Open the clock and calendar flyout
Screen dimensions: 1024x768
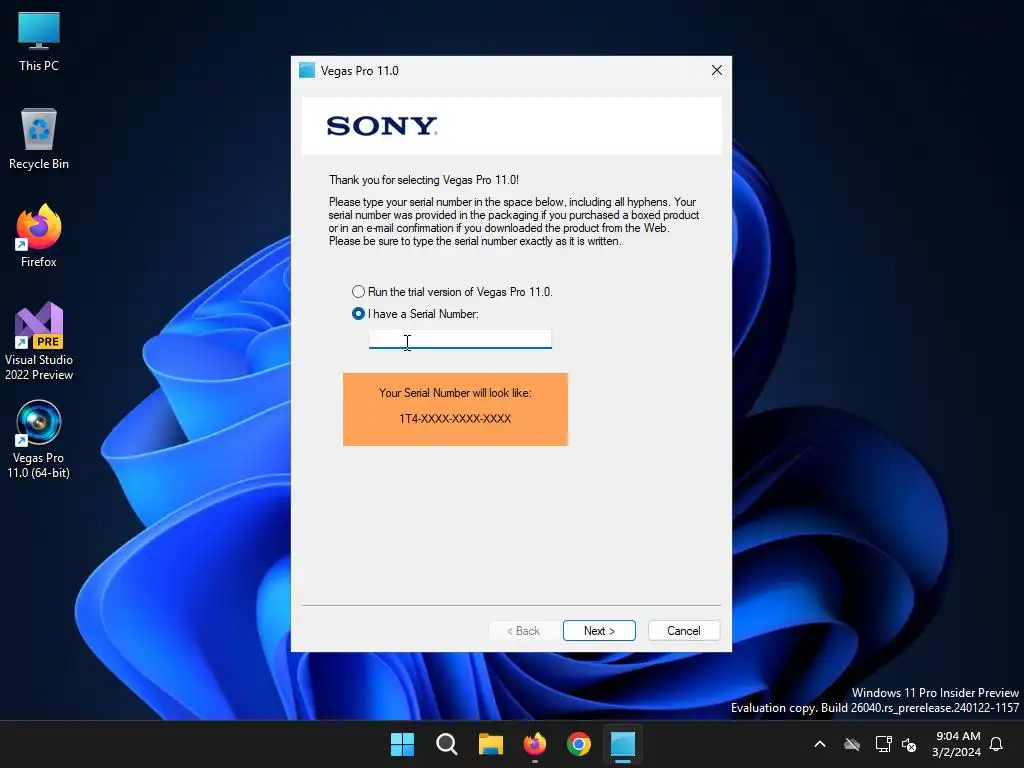click(957, 744)
